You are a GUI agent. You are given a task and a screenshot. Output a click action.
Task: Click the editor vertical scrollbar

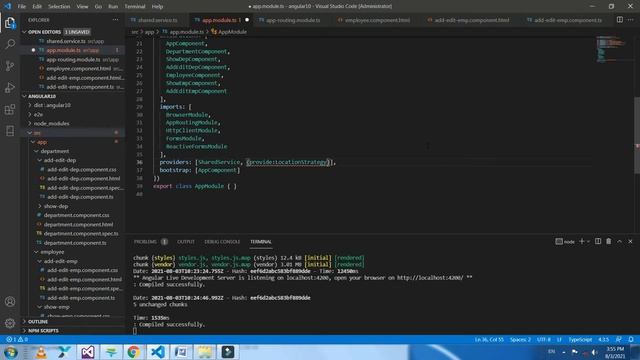click(637, 135)
